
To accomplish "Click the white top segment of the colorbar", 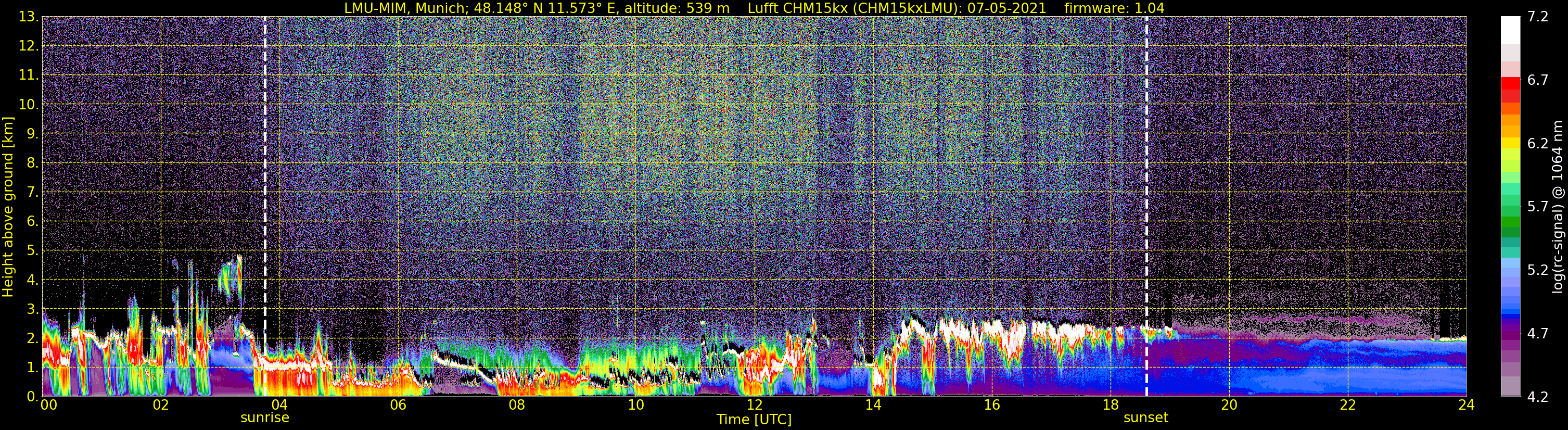I will [1510, 30].
